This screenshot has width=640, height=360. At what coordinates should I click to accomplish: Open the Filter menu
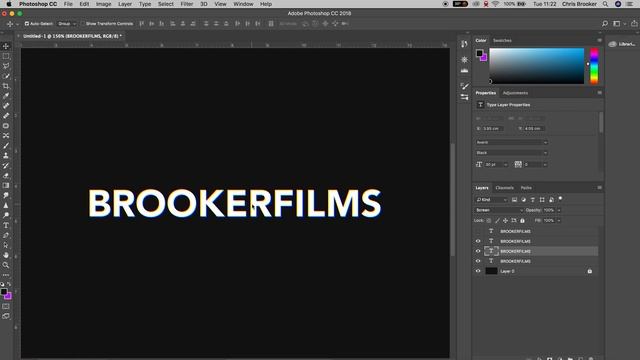pyautogui.click(x=187, y=4)
